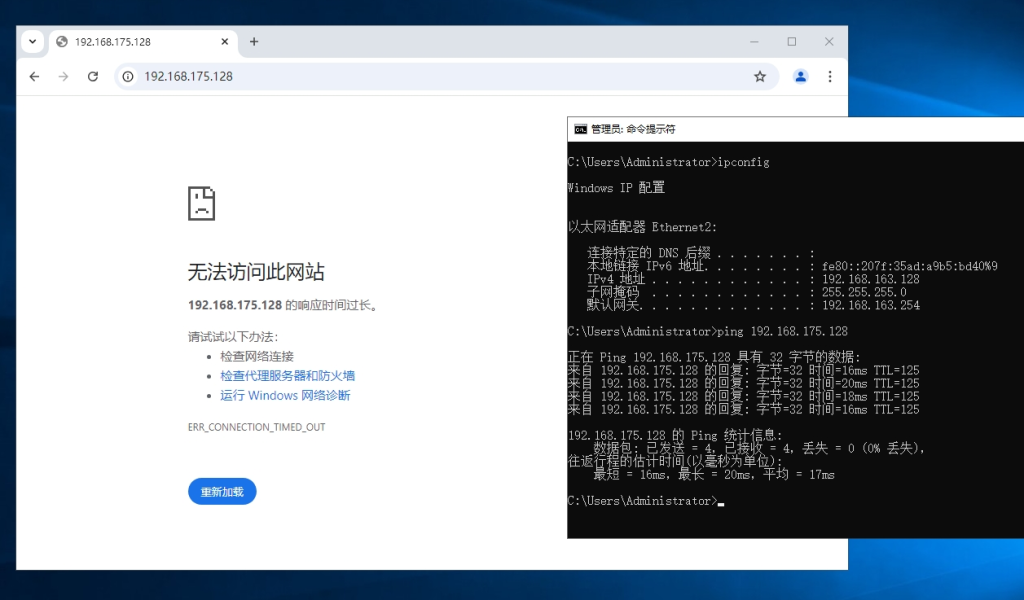Bookmark this page with the star icon
1024x600 pixels.
[x=760, y=76]
